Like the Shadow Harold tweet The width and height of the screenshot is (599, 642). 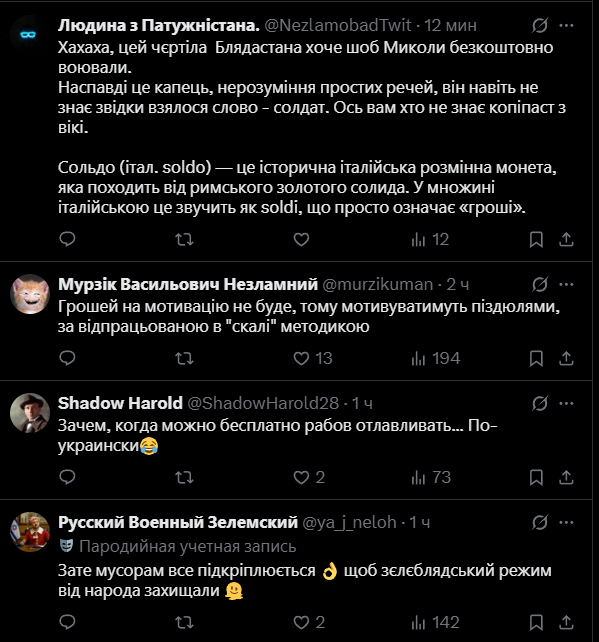pos(309,477)
